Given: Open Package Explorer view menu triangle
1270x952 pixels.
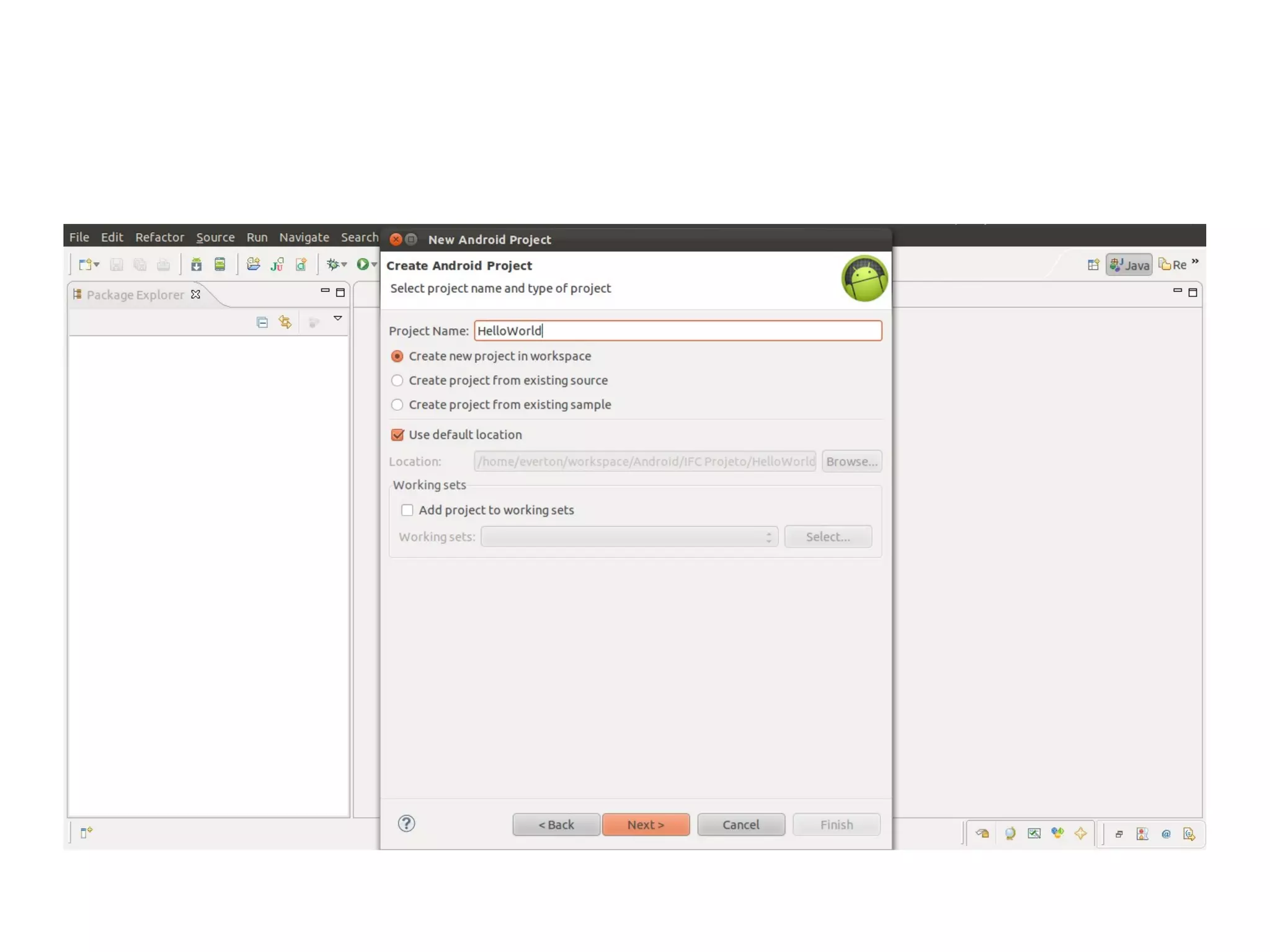Looking at the screenshot, I should [x=338, y=318].
